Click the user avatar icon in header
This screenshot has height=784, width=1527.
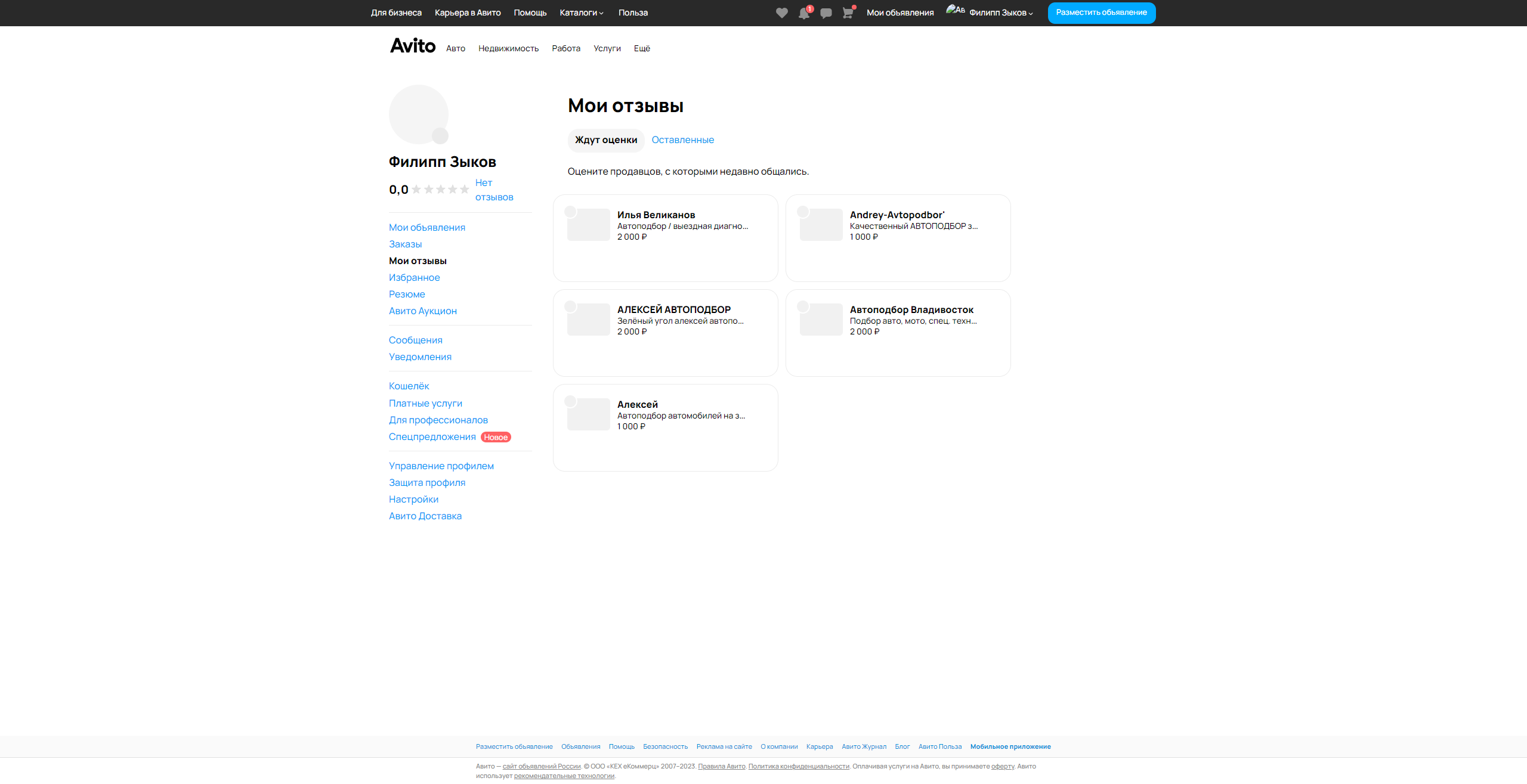coord(955,11)
